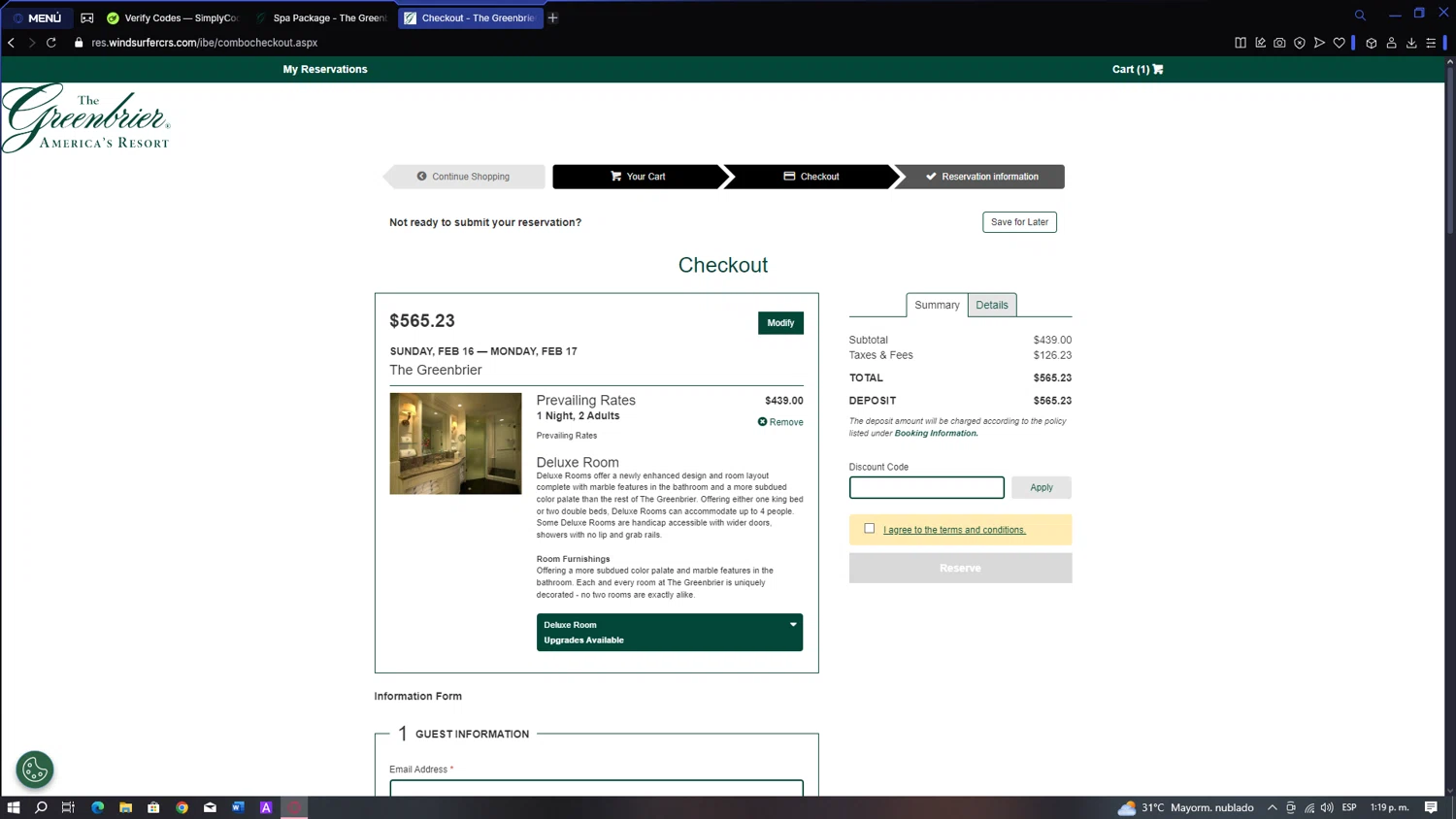Screen dimensions: 1456x819
Task: Click the address bar URL
Action: 205,43
